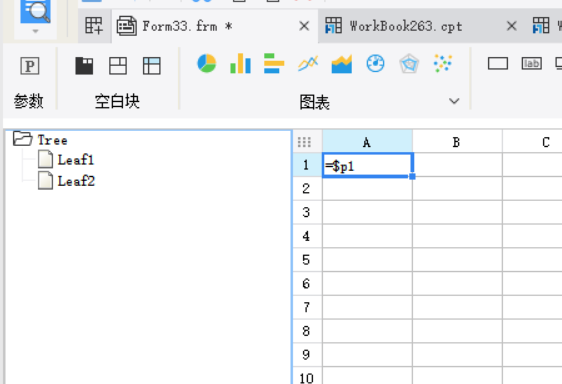
Task: Close the Form33.frm tab
Action: [x=304, y=26]
